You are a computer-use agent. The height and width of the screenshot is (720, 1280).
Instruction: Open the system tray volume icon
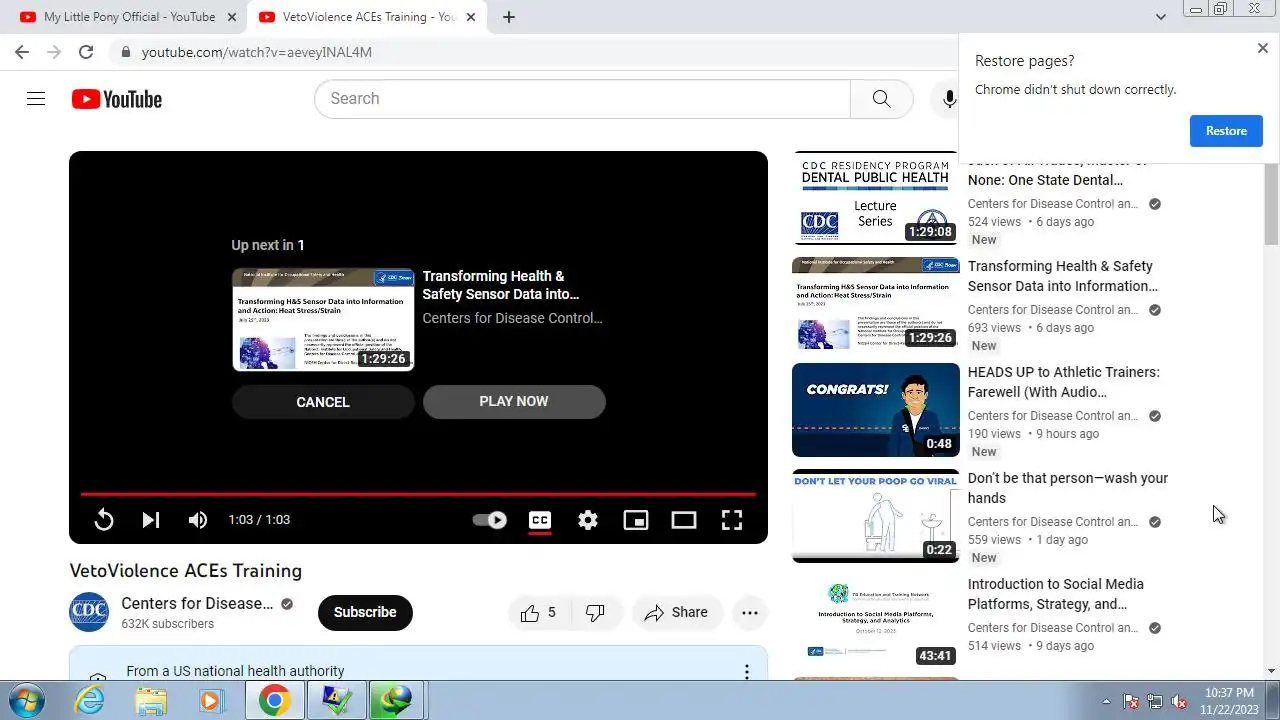[x=1179, y=701]
